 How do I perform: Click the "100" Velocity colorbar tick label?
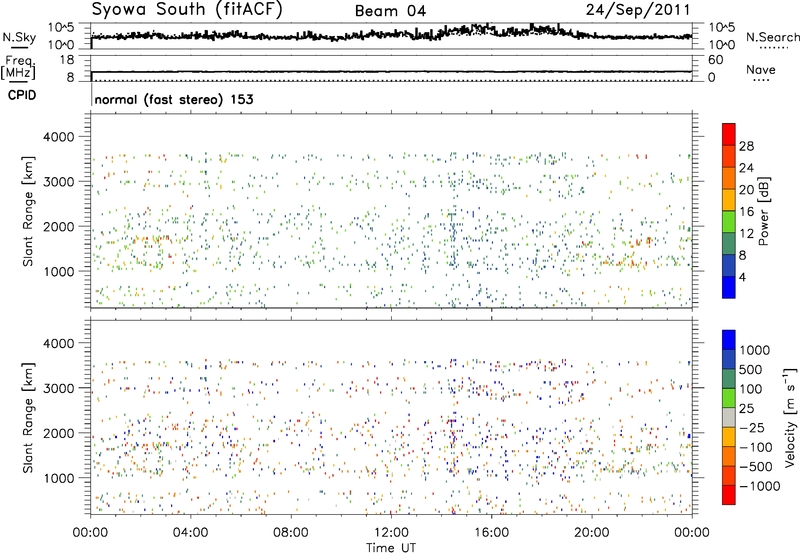tap(751, 389)
